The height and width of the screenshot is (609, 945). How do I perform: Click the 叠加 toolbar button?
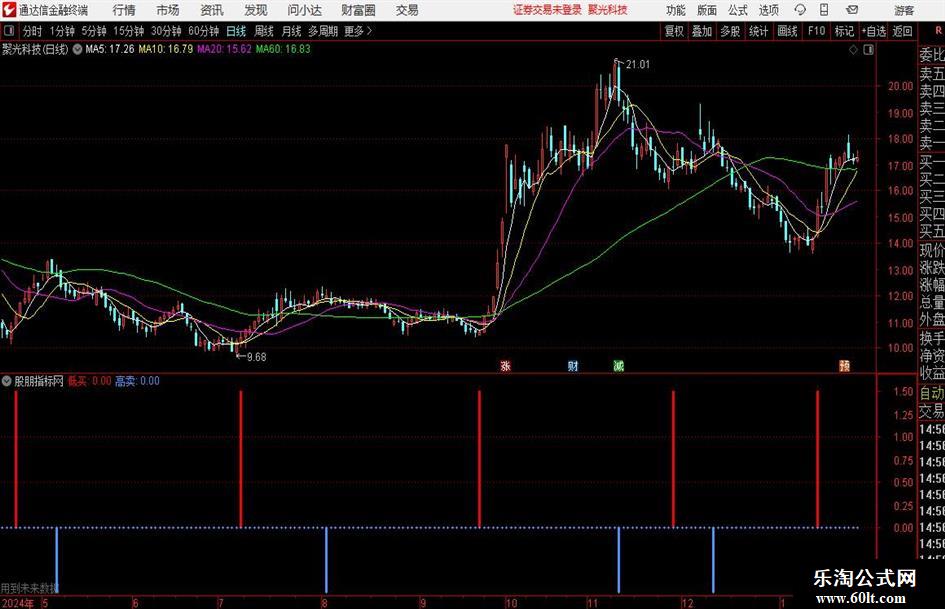(x=702, y=31)
